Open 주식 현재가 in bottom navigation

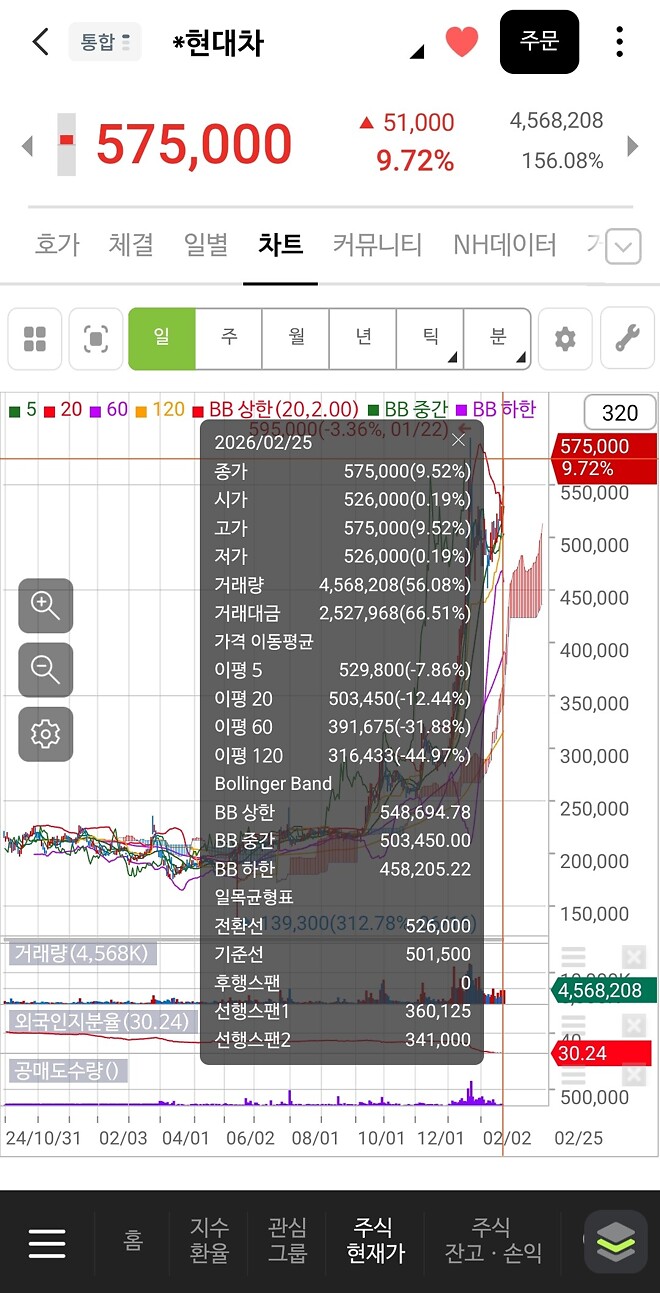coord(375,1240)
